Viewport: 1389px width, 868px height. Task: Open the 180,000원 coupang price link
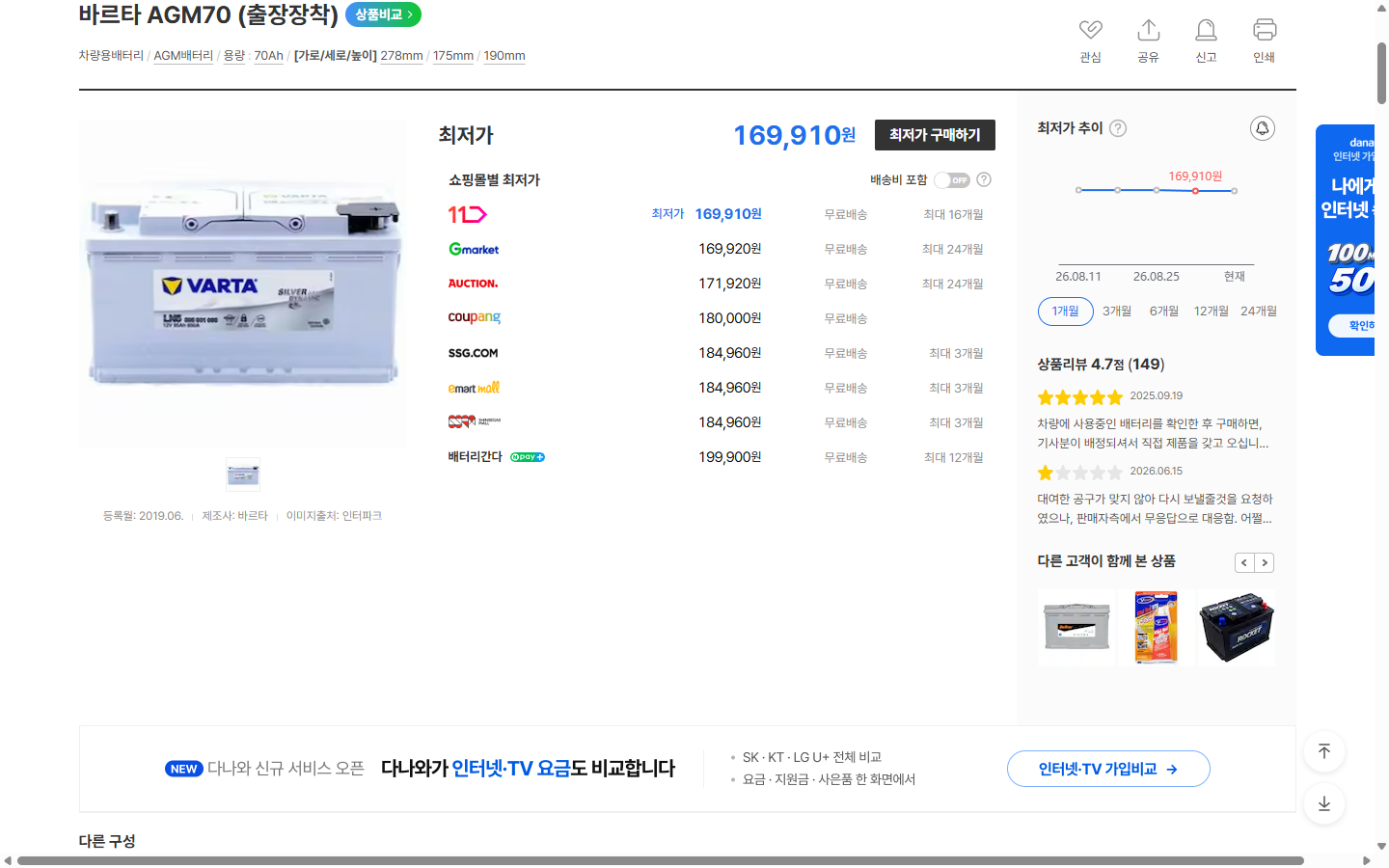730,318
